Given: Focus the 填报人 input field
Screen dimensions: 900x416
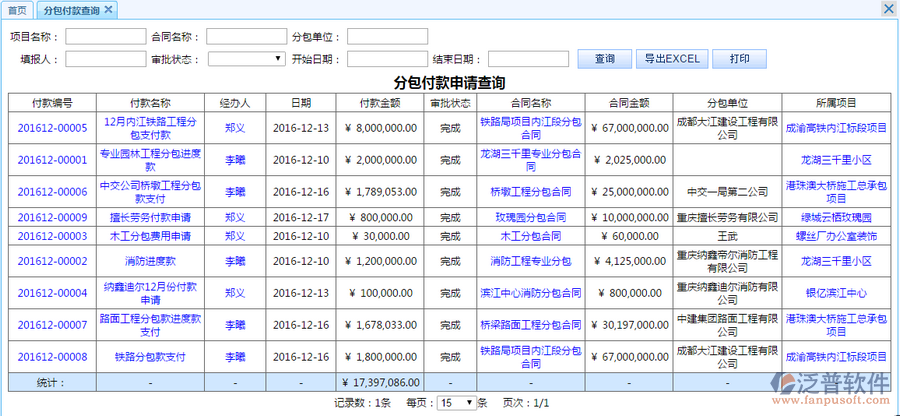Looking at the screenshot, I should click(x=105, y=59).
